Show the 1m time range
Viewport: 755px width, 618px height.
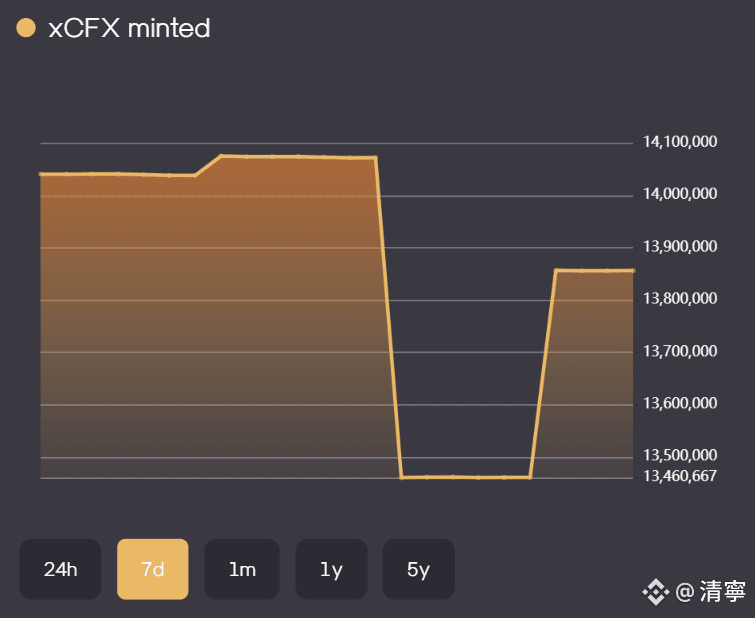pyautogui.click(x=242, y=569)
